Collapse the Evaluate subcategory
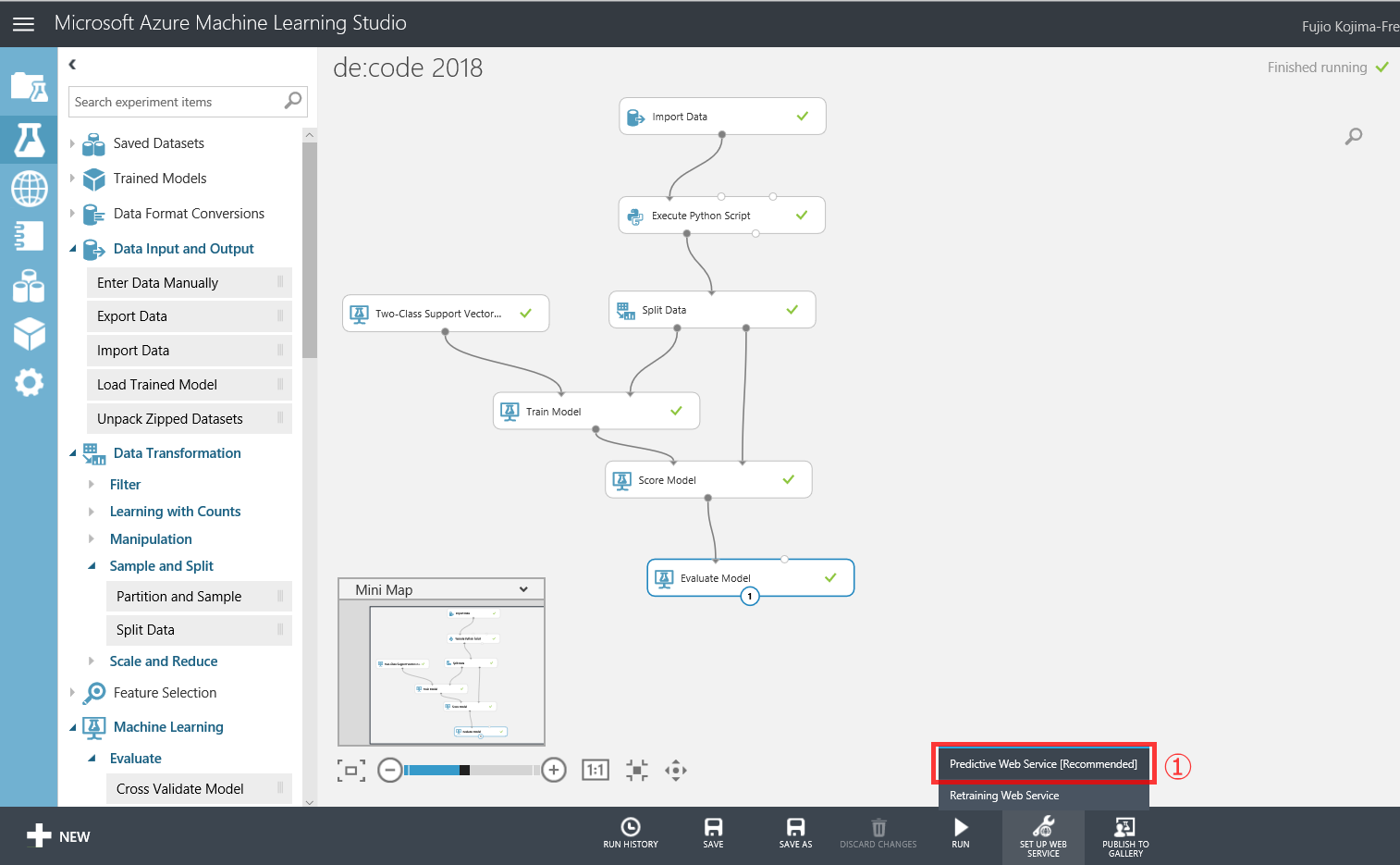Image resolution: width=1400 pixels, height=865 pixels. (91, 759)
